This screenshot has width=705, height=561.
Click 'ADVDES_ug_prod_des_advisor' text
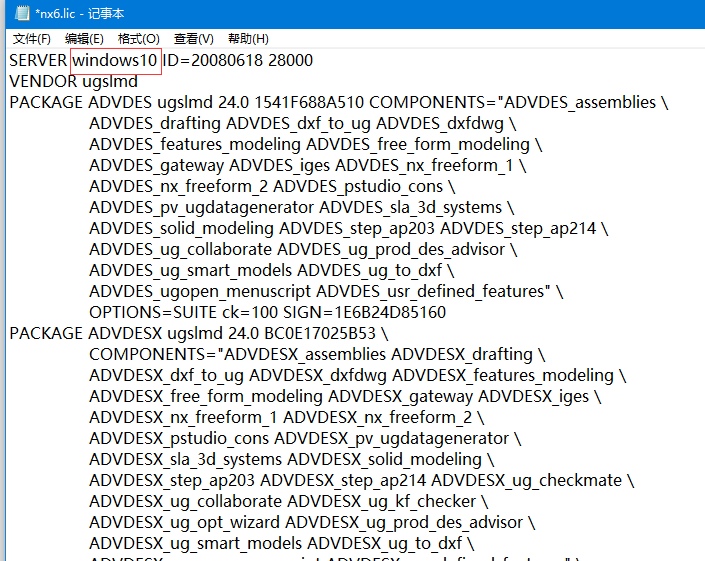[x=391, y=249]
